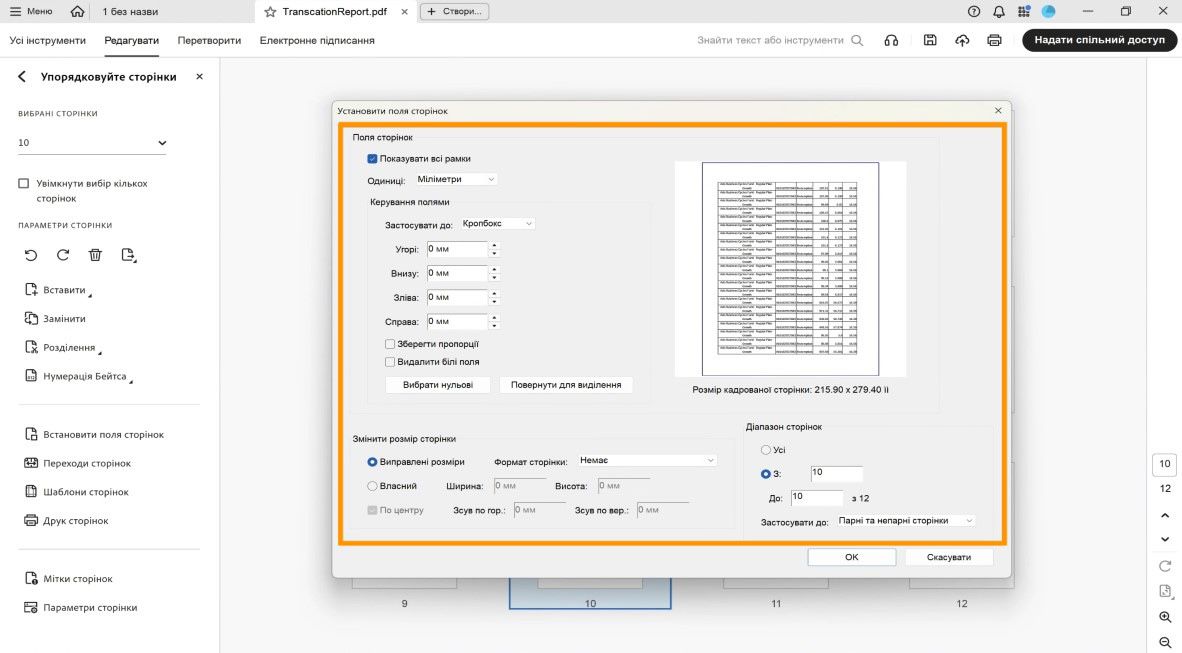
Task: Save the file with floppy icon
Action: (x=930, y=40)
